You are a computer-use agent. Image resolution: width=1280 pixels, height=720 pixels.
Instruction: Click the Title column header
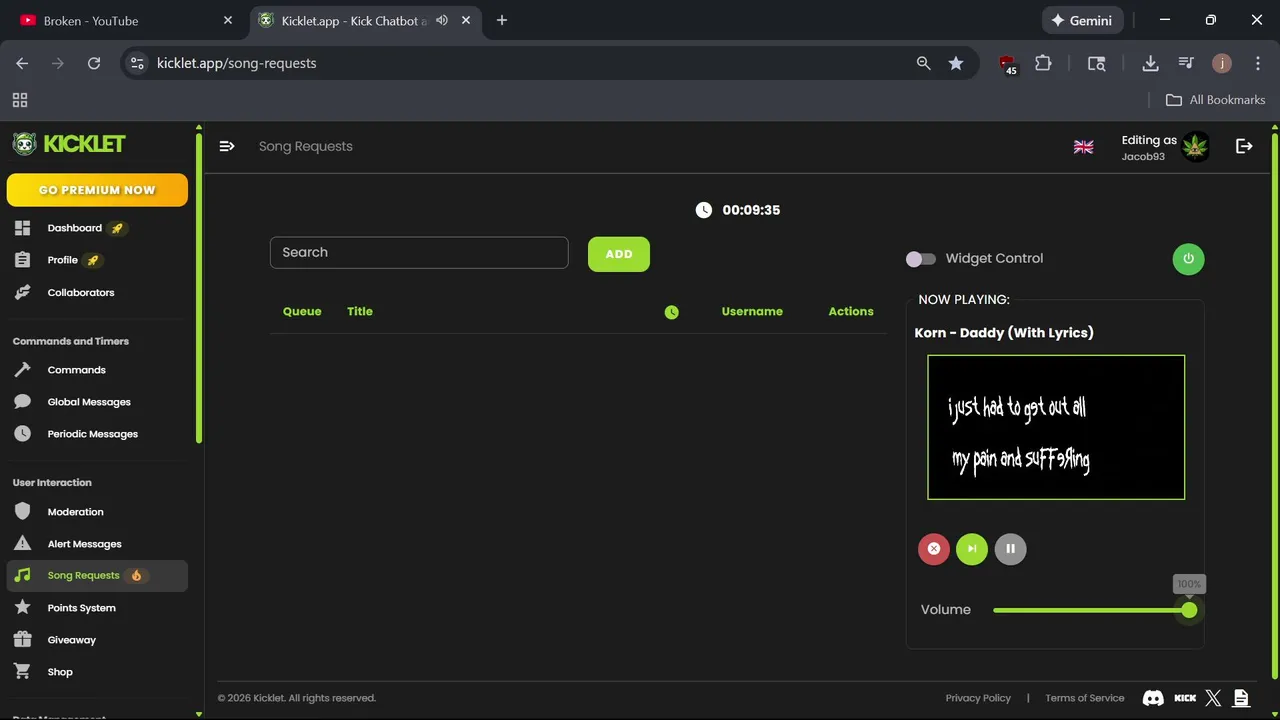tap(360, 312)
